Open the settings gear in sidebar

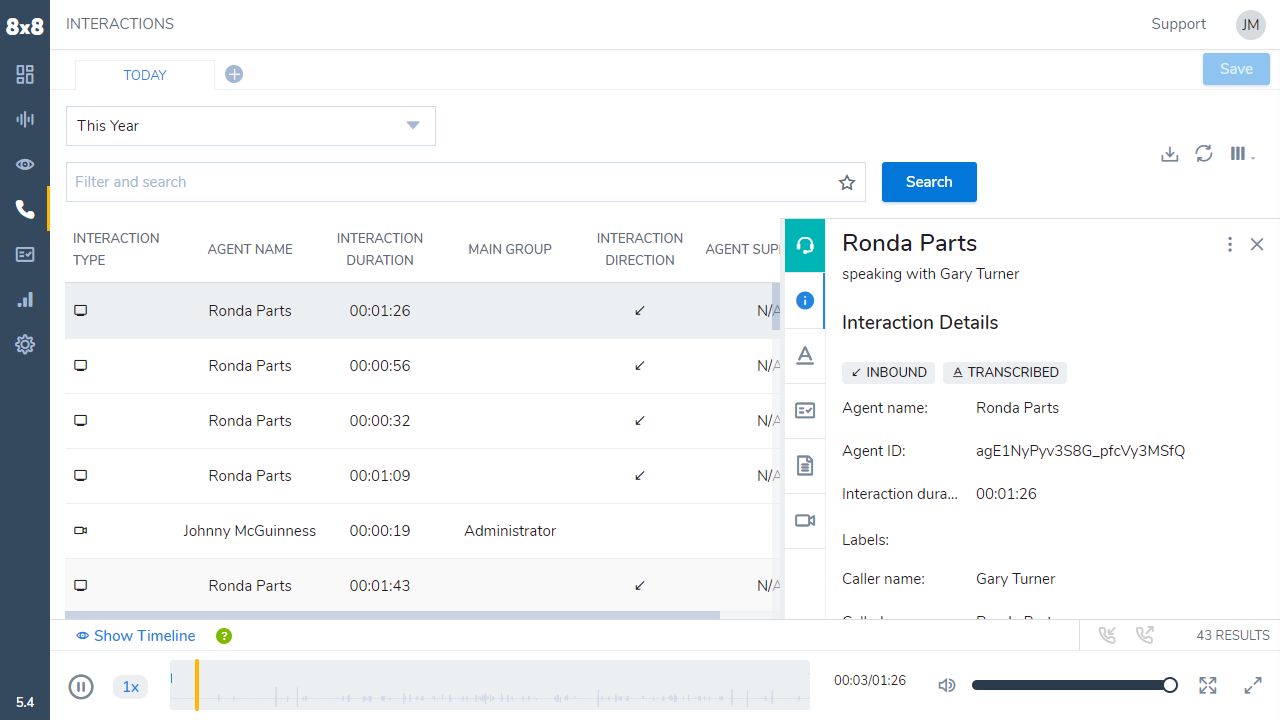(25, 344)
